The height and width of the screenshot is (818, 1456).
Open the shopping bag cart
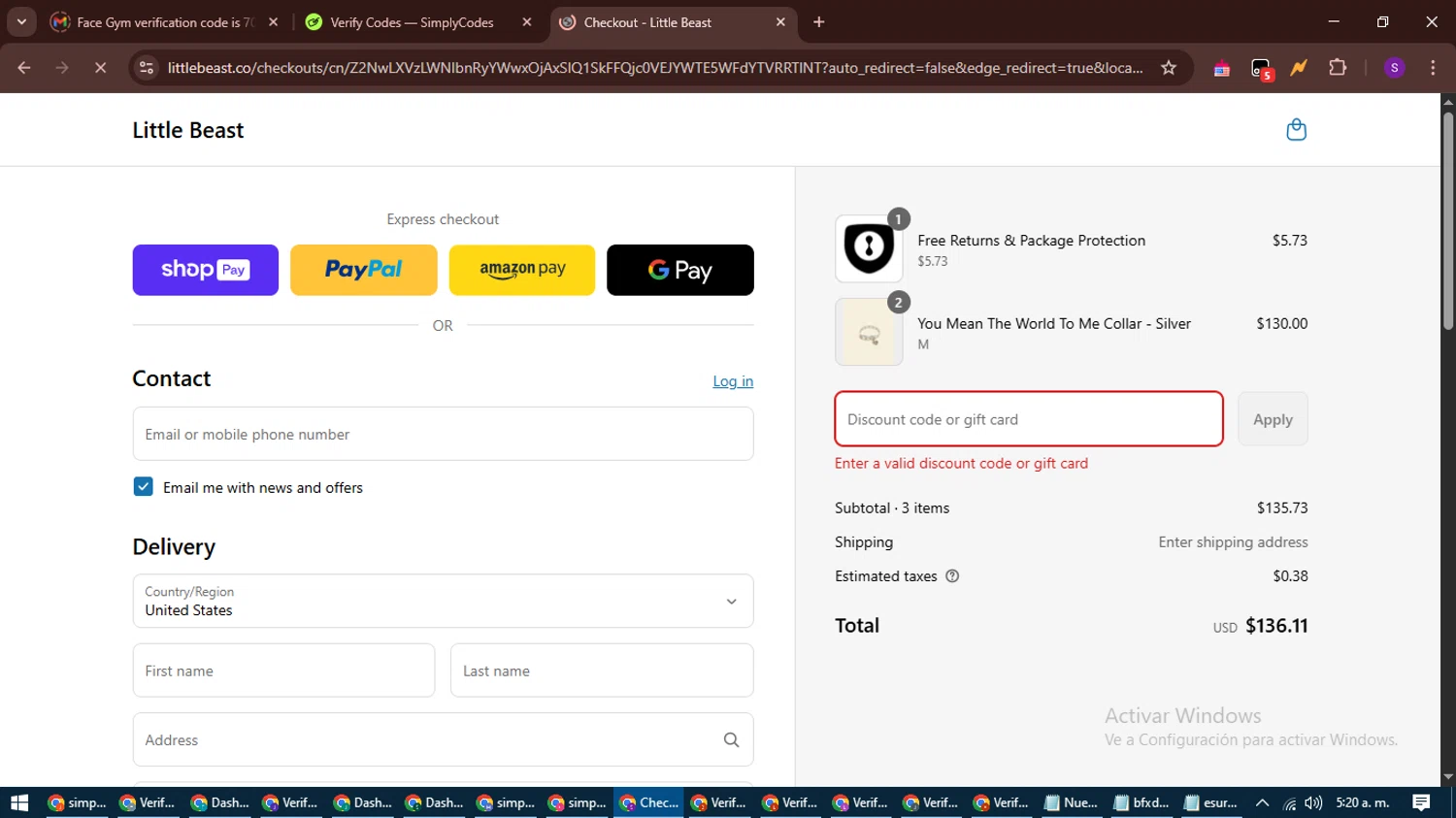pyautogui.click(x=1296, y=130)
